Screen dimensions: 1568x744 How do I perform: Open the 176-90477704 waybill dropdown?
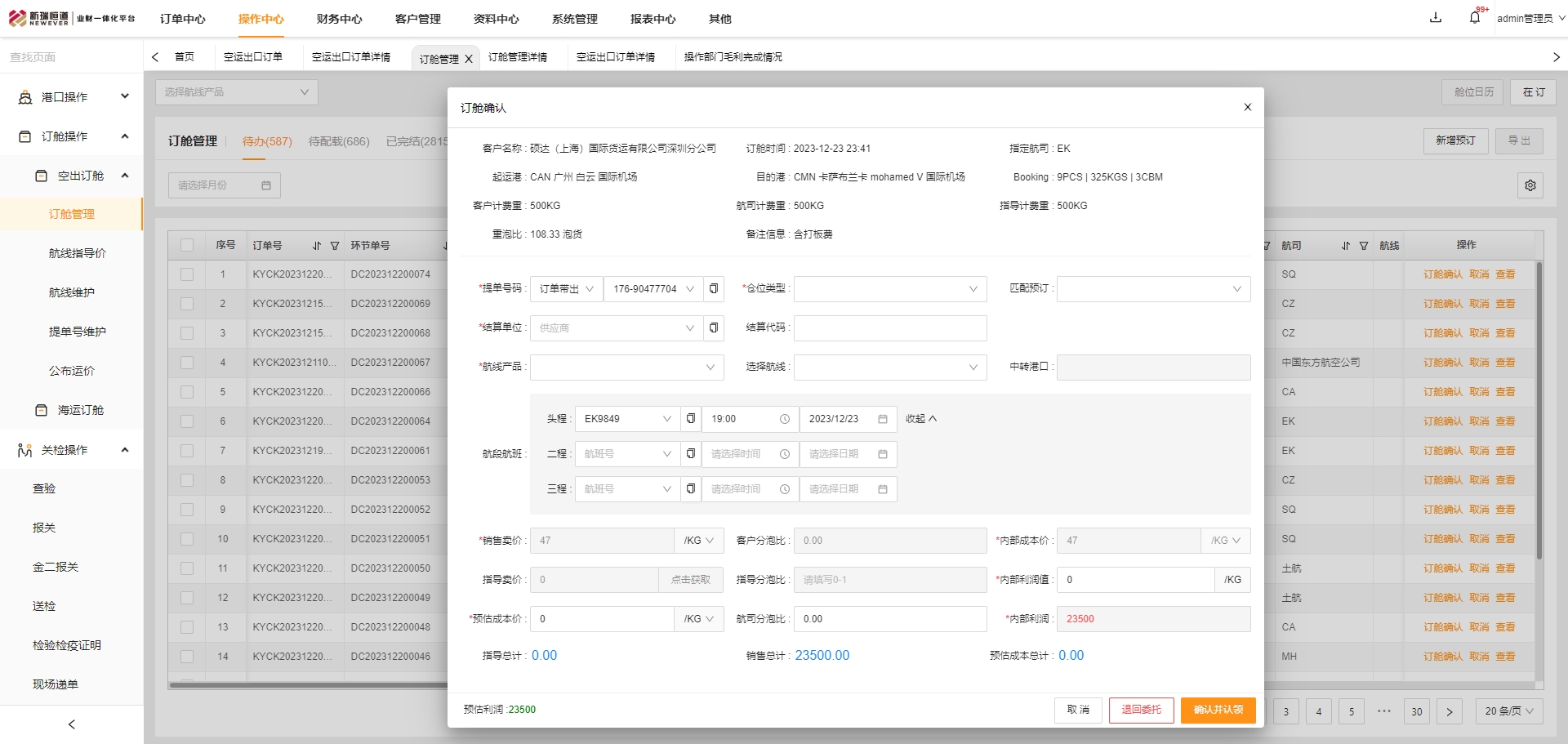[653, 288]
